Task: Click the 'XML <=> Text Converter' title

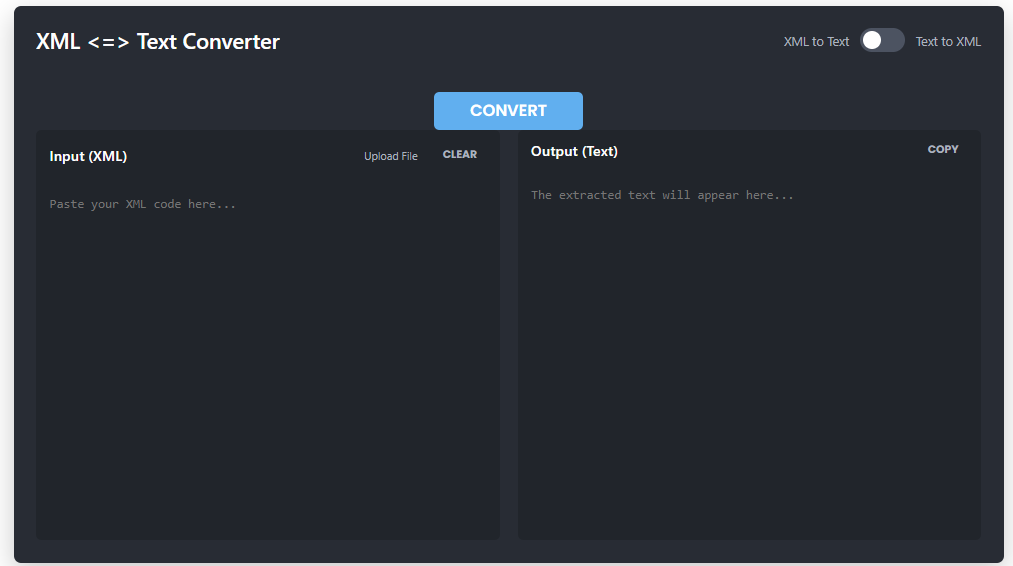Action: [x=158, y=41]
